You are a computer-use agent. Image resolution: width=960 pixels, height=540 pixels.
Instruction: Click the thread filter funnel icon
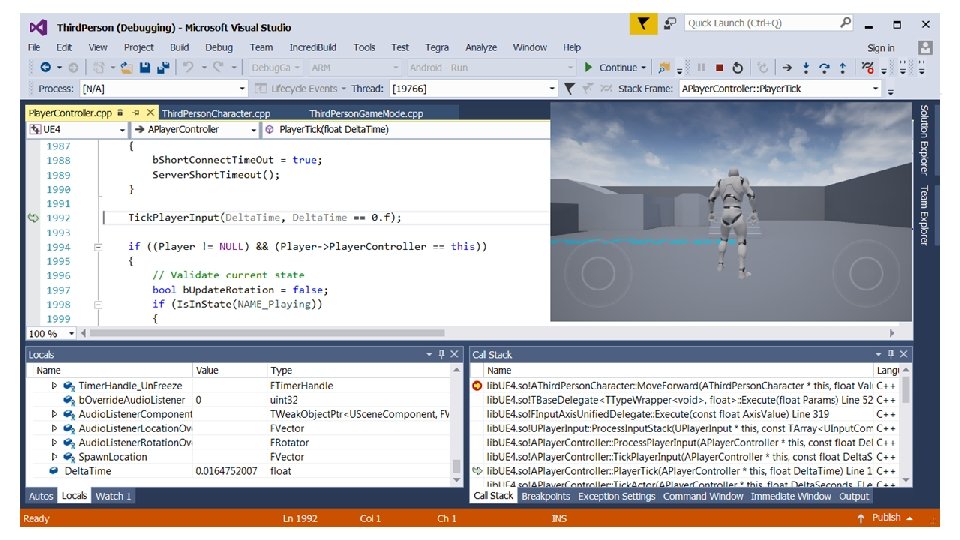[569, 89]
